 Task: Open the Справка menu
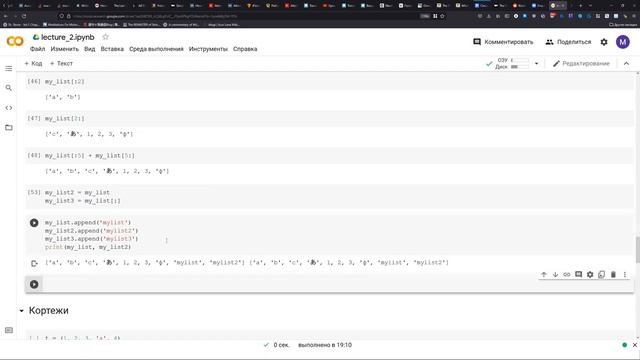coord(245,49)
